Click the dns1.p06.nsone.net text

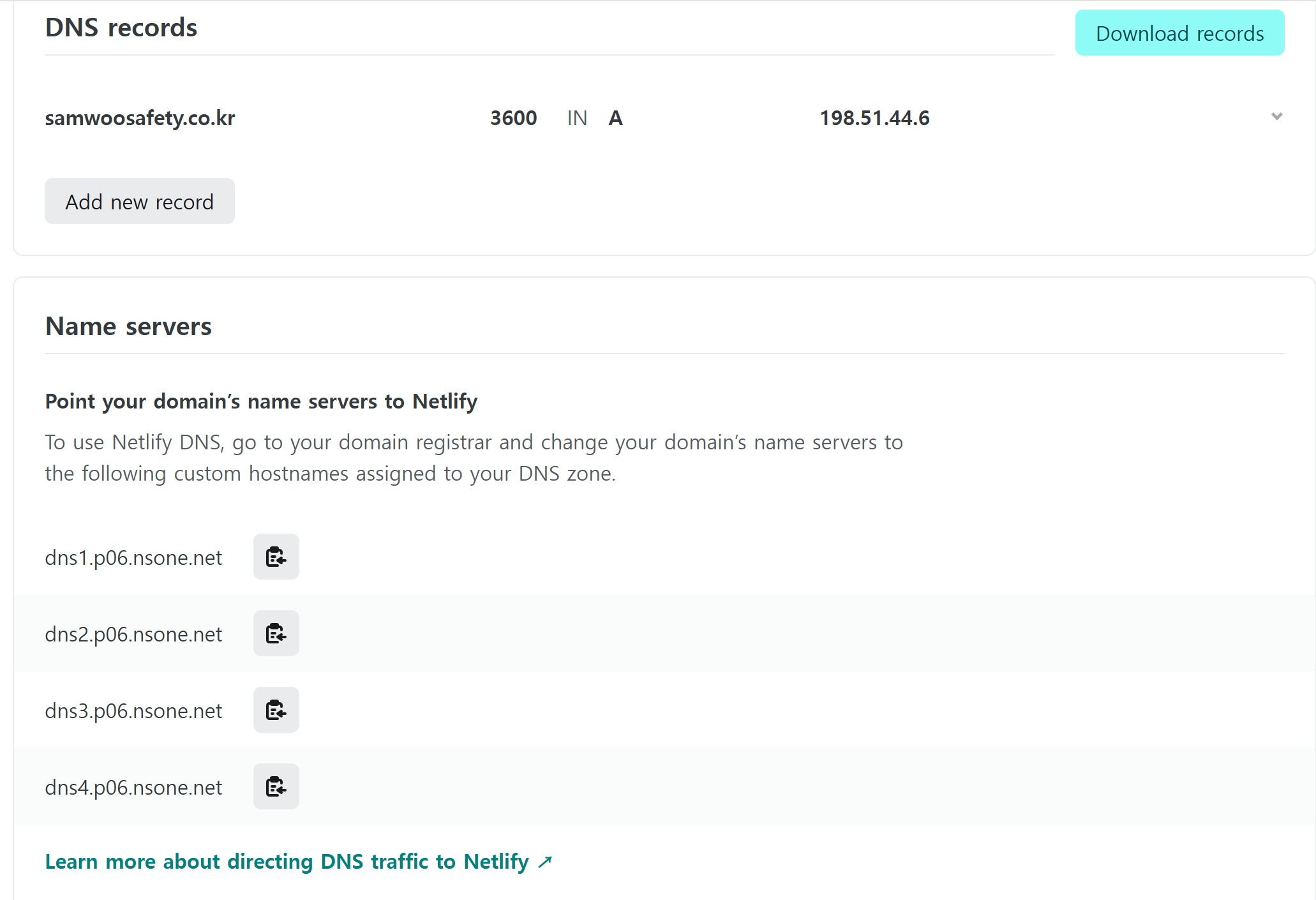133,558
